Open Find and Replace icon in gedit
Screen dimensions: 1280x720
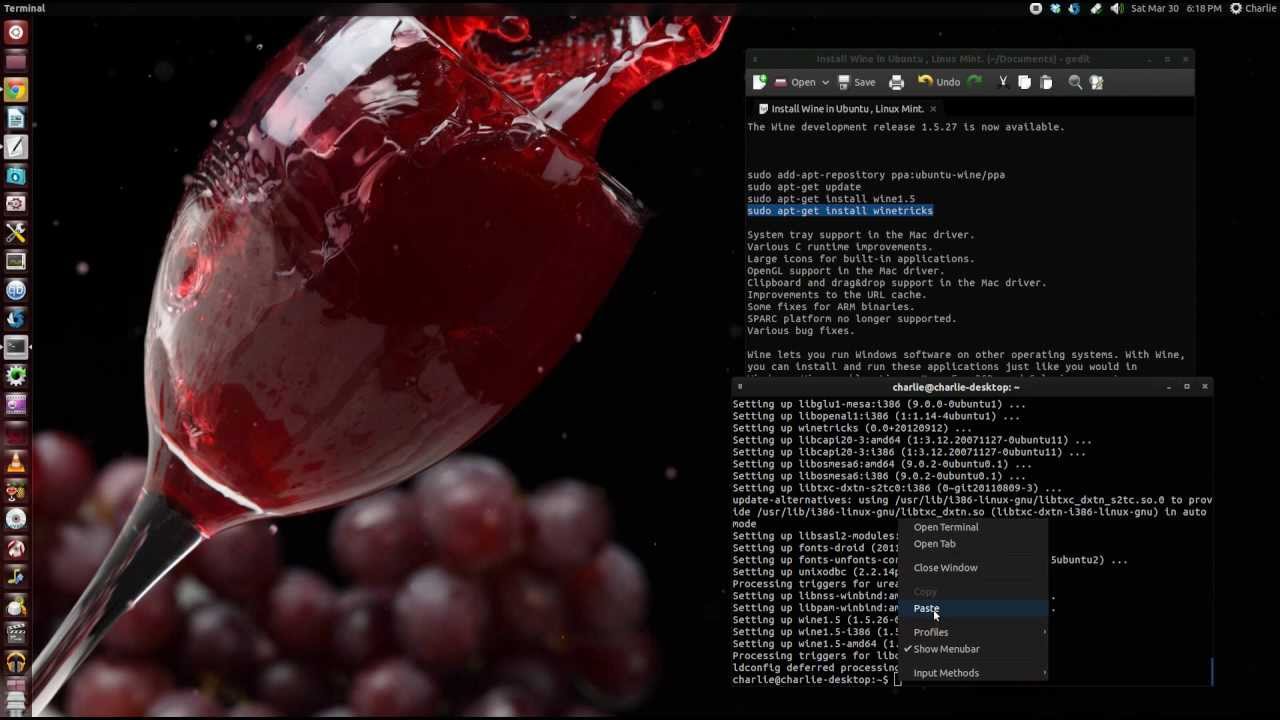pyautogui.click(x=1097, y=82)
